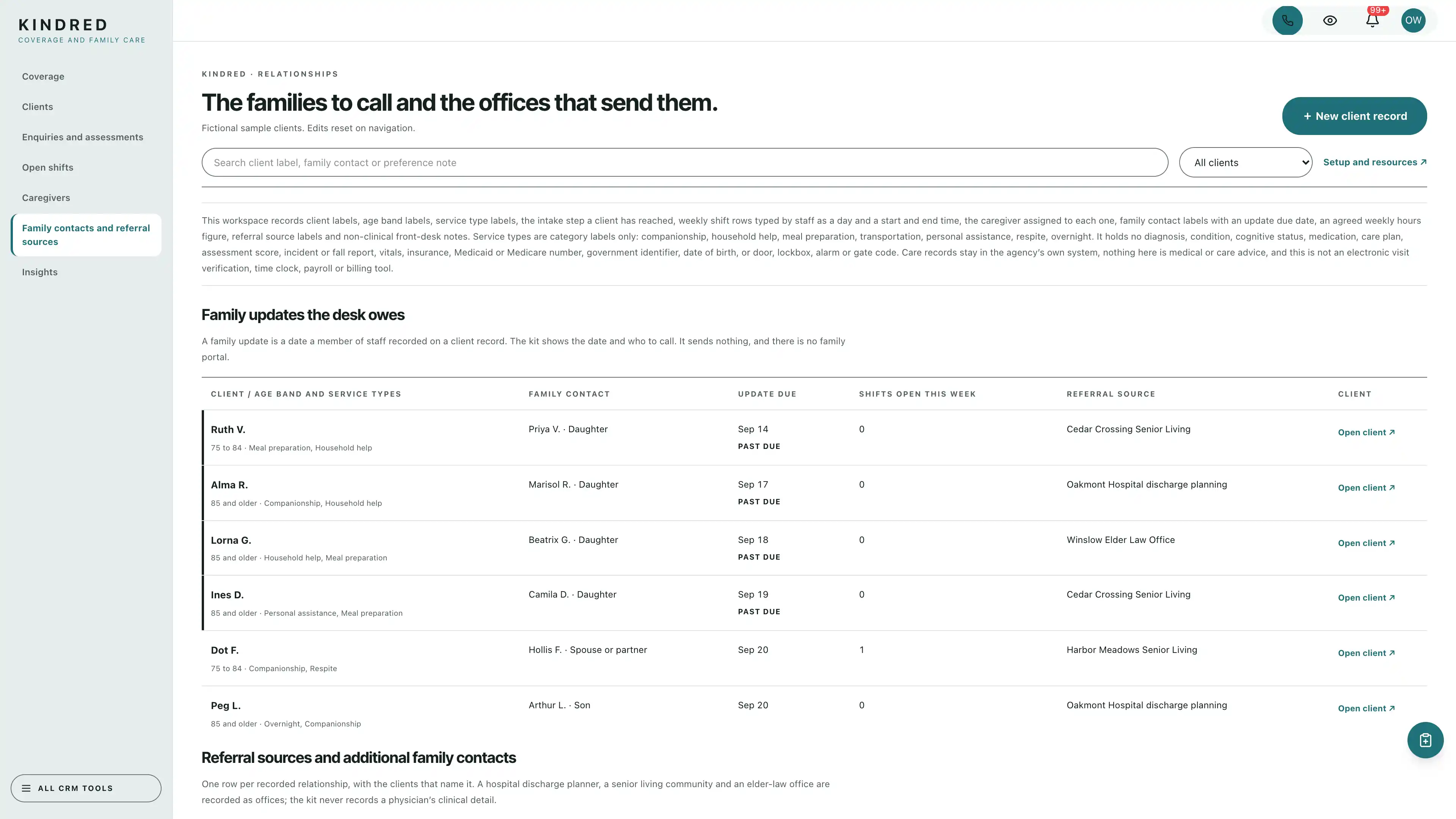
Task: Click the phone call icon in header
Action: point(1287,20)
